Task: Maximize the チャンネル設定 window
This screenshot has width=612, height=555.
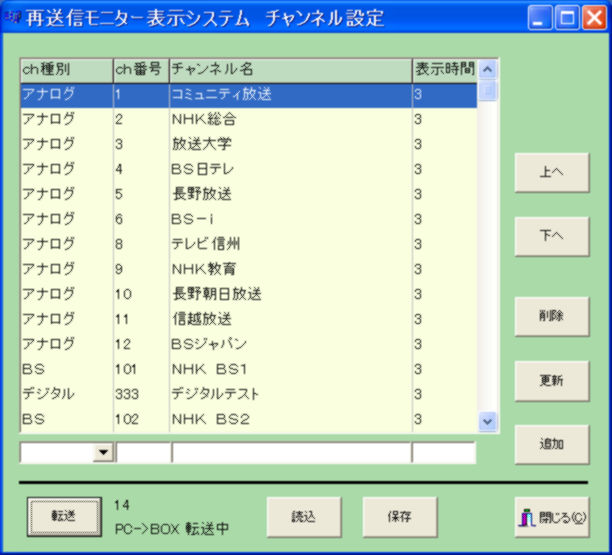Action: coord(567,18)
